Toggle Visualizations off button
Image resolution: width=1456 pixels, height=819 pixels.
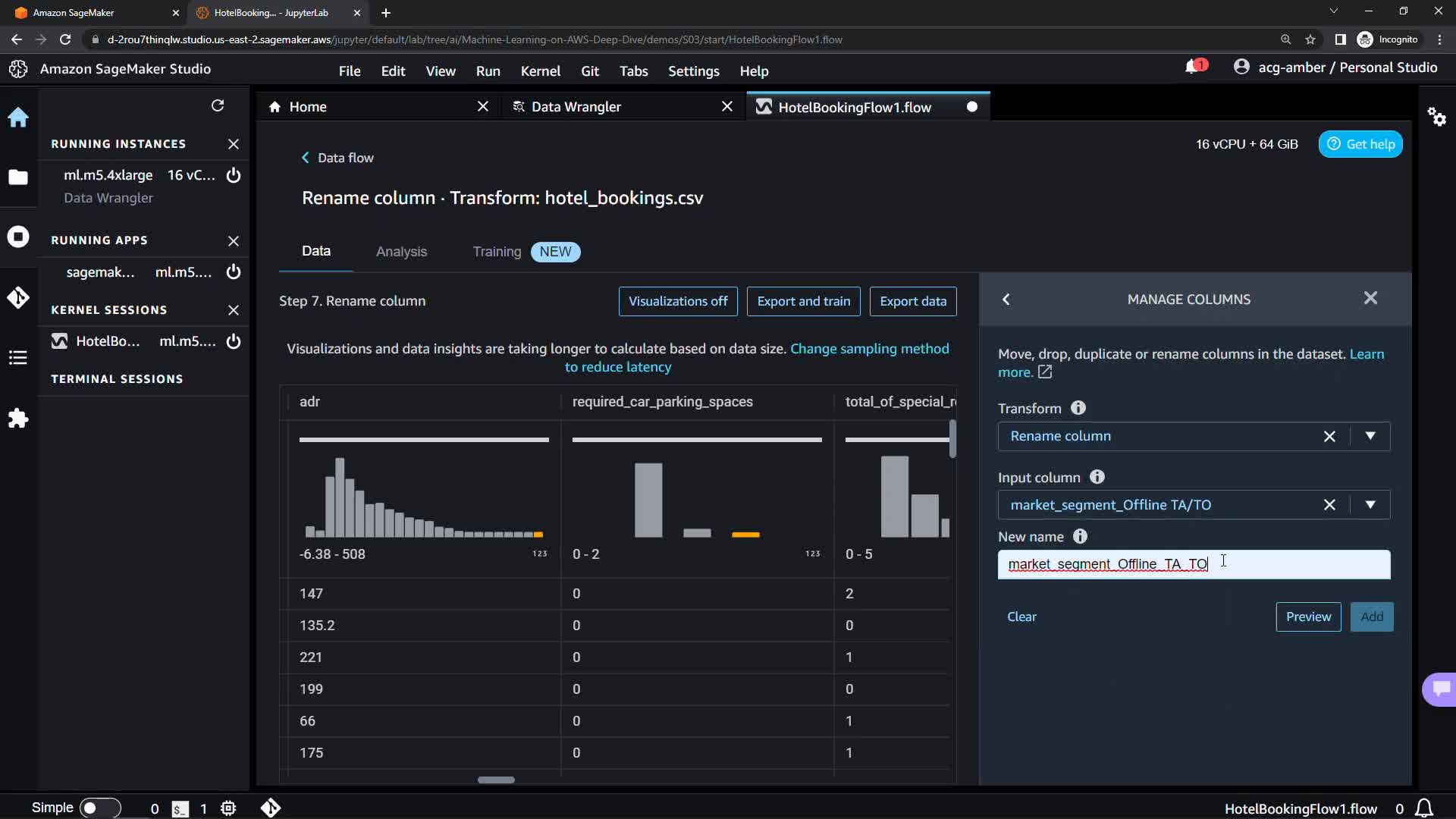click(677, 301)
